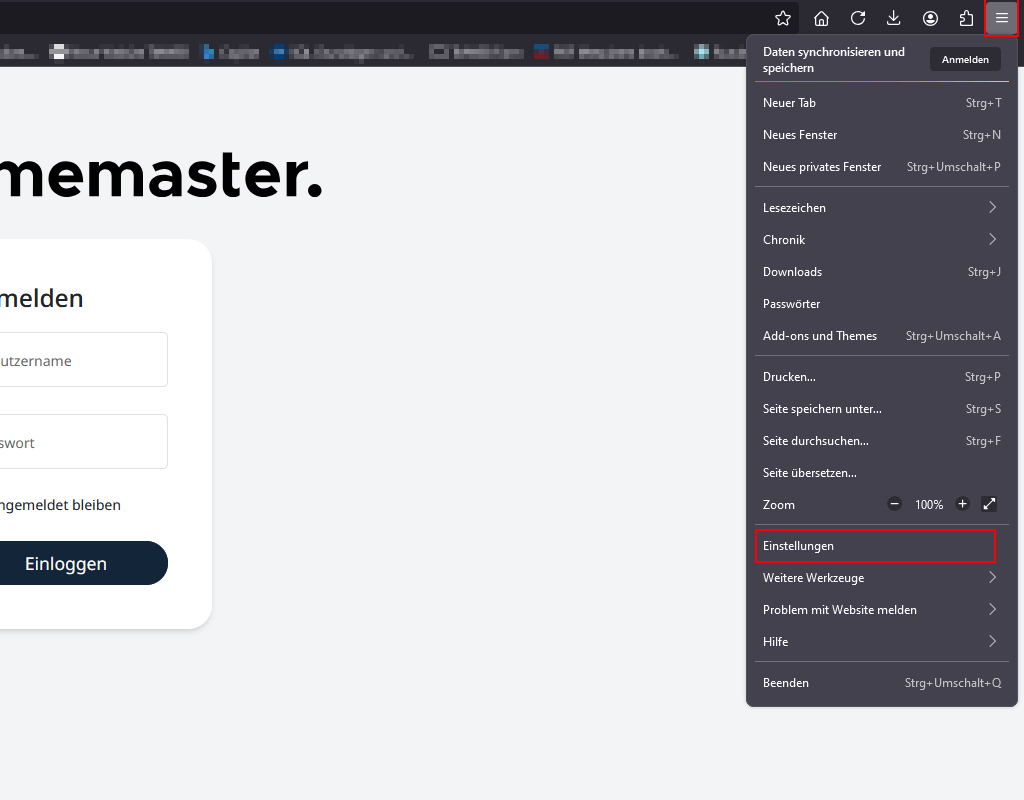Open the hamburger application menu
The height and width of the screenshot is (800, 1024).
pos(1001,18)
